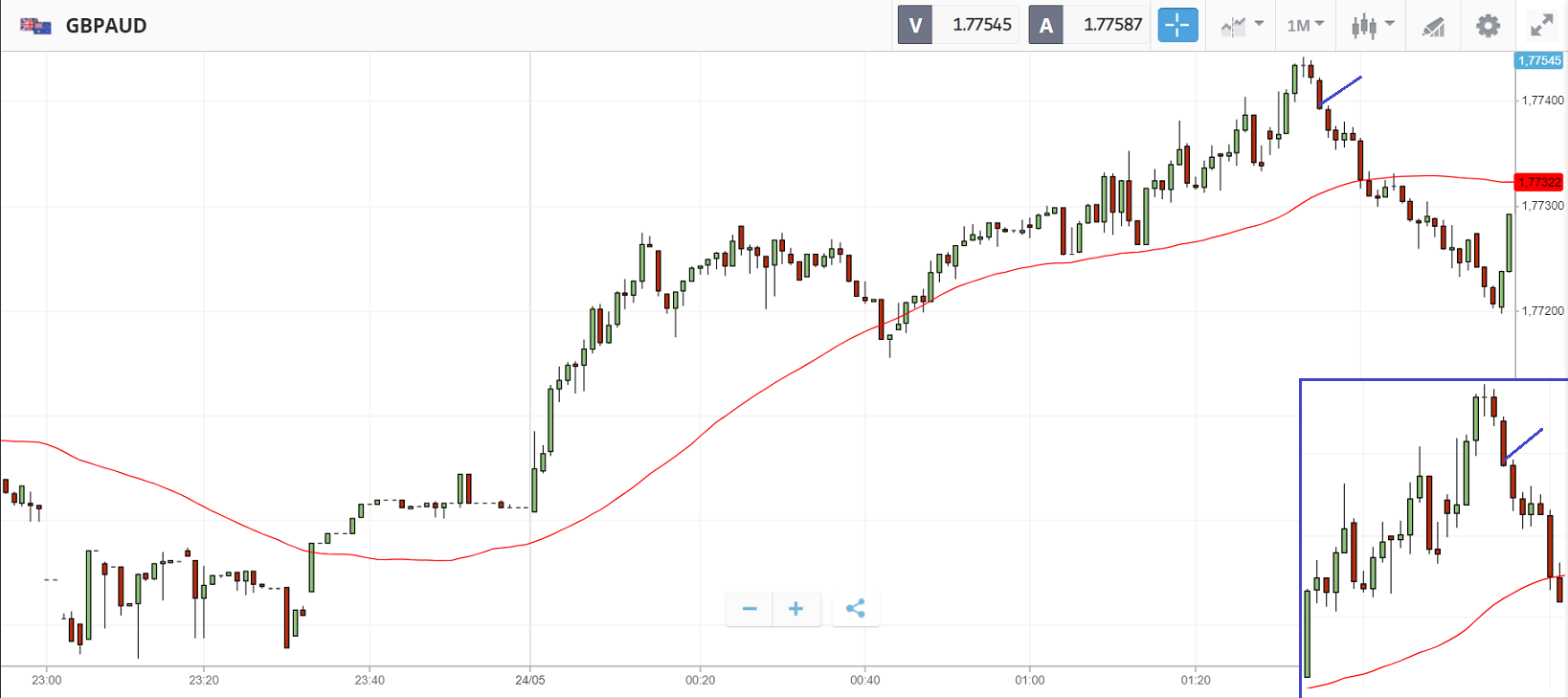This screenshot has width=1568, height=698.
Task: Click the 24/05 date marker on time axis
Action: tap(529, 680)
